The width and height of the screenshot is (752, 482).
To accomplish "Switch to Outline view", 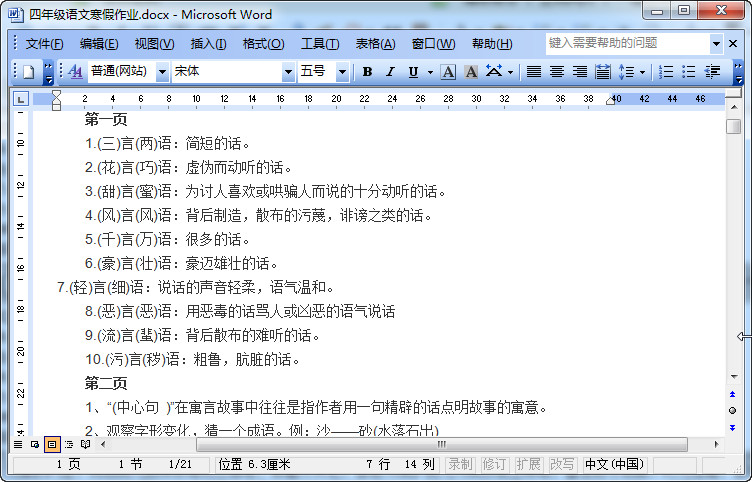I will point(69,445).
